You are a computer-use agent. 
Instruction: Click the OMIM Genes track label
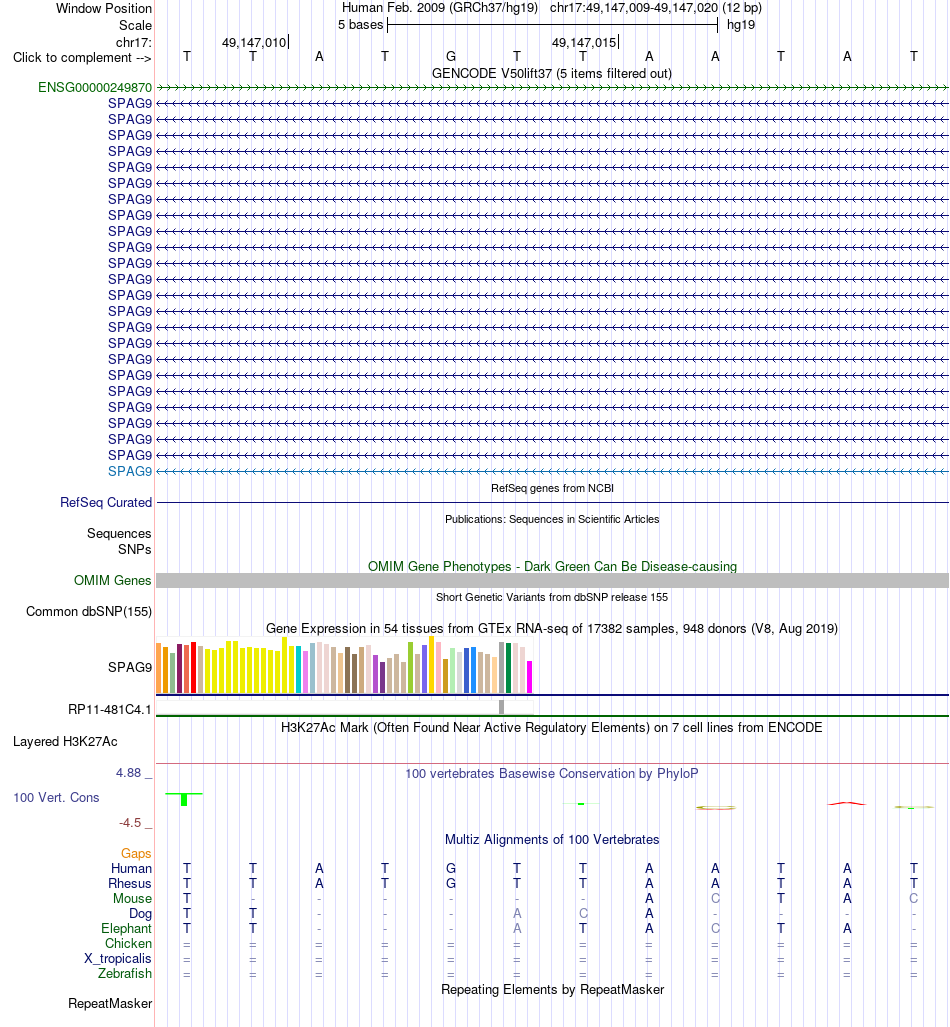tap(113, 580)
